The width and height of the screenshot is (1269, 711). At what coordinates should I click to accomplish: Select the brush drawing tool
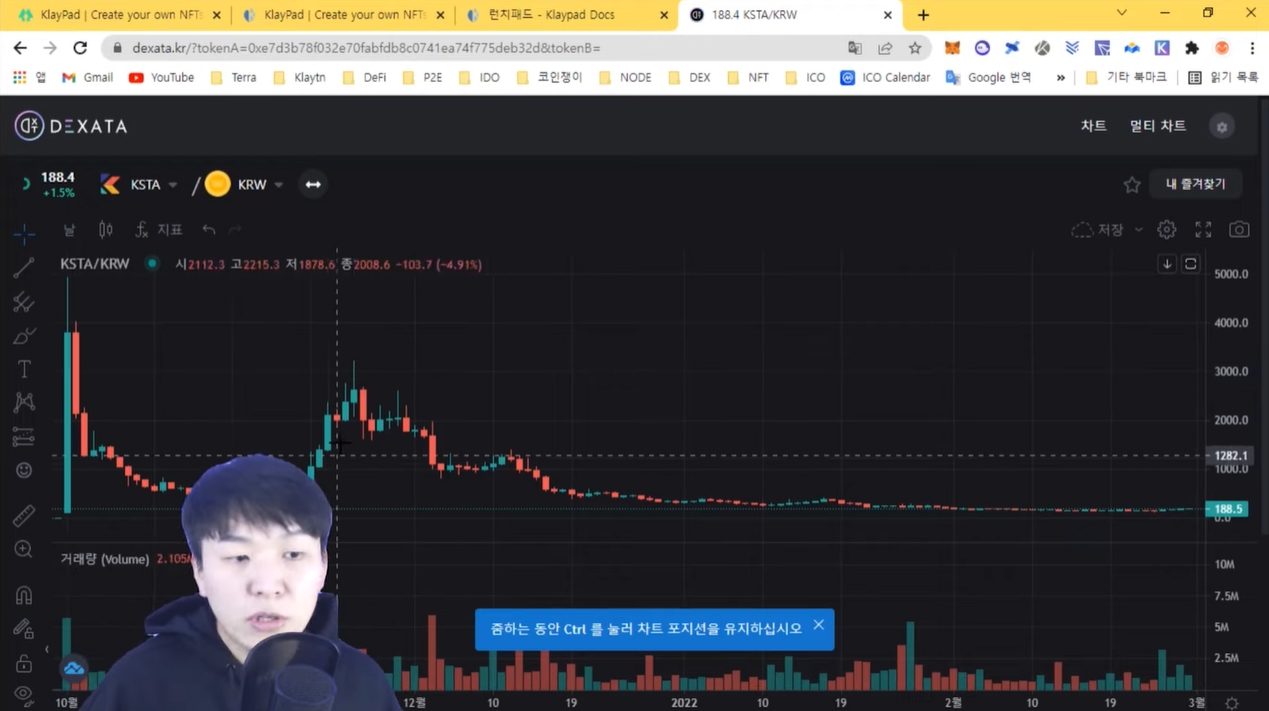coord(24,335)
